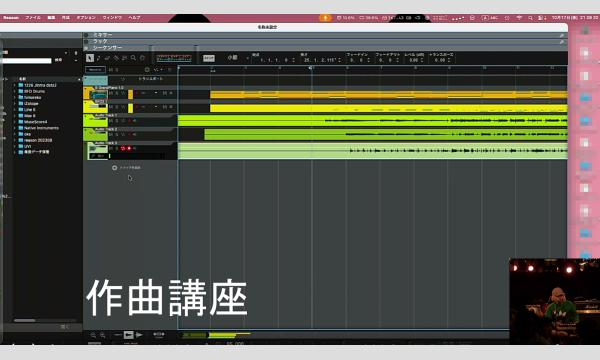The image size is (600, 360).
Task: Mute the Audio Track 1 track
Action: 111,121
